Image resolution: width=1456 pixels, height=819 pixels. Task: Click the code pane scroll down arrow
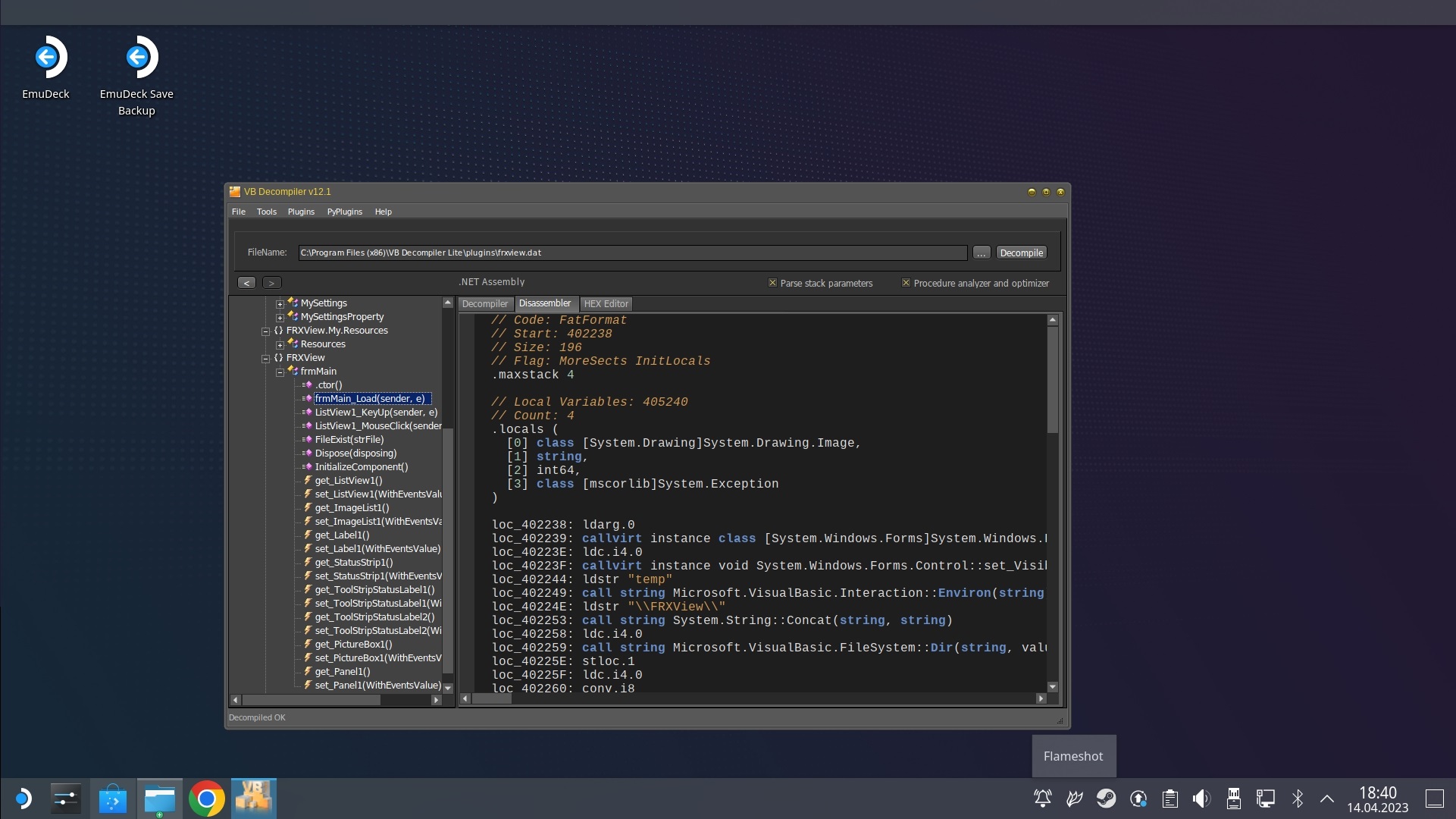tap(1053, 687)
